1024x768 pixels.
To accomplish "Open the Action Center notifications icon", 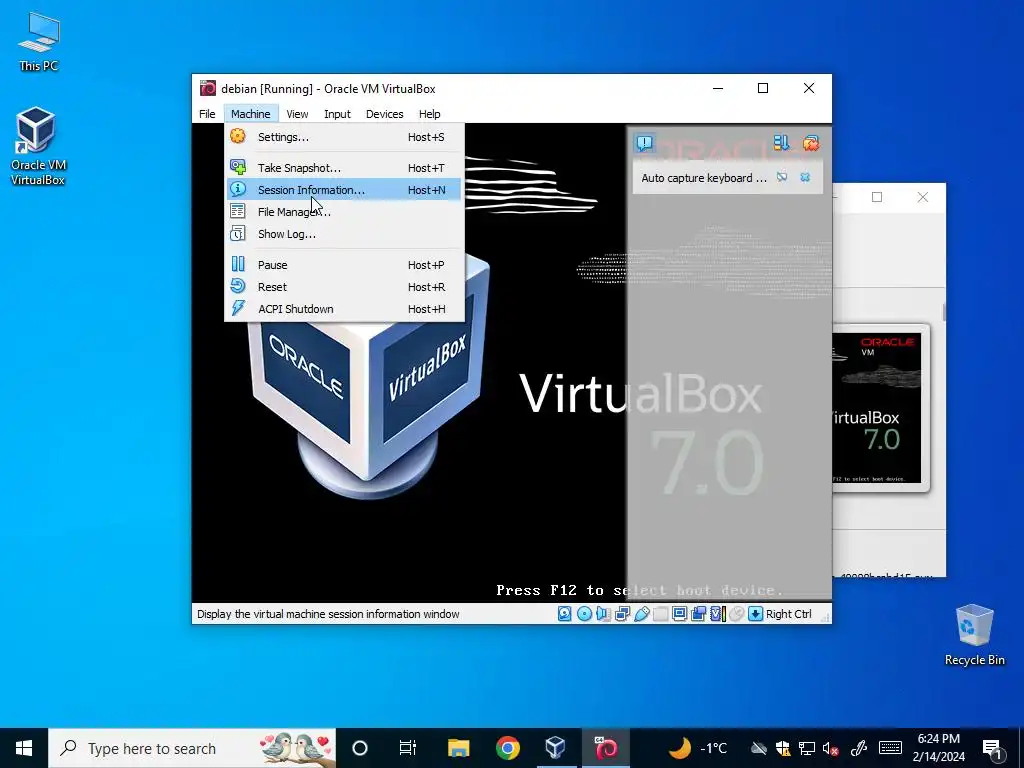I will pyautogui.click(x=993, y=748).
